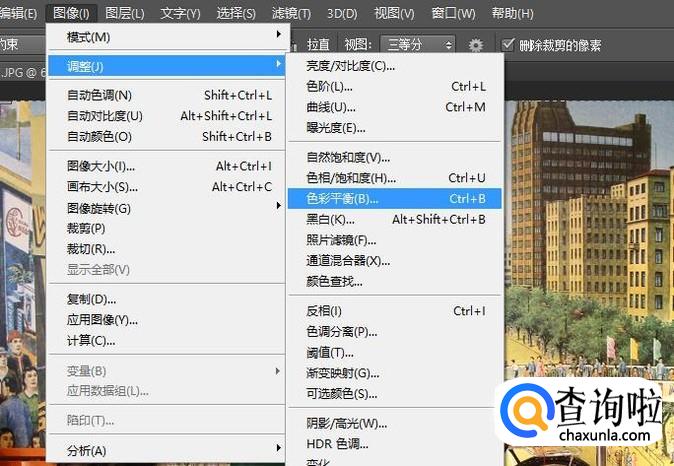Open 曲线(U)... adjustment

tap(395, 107)
